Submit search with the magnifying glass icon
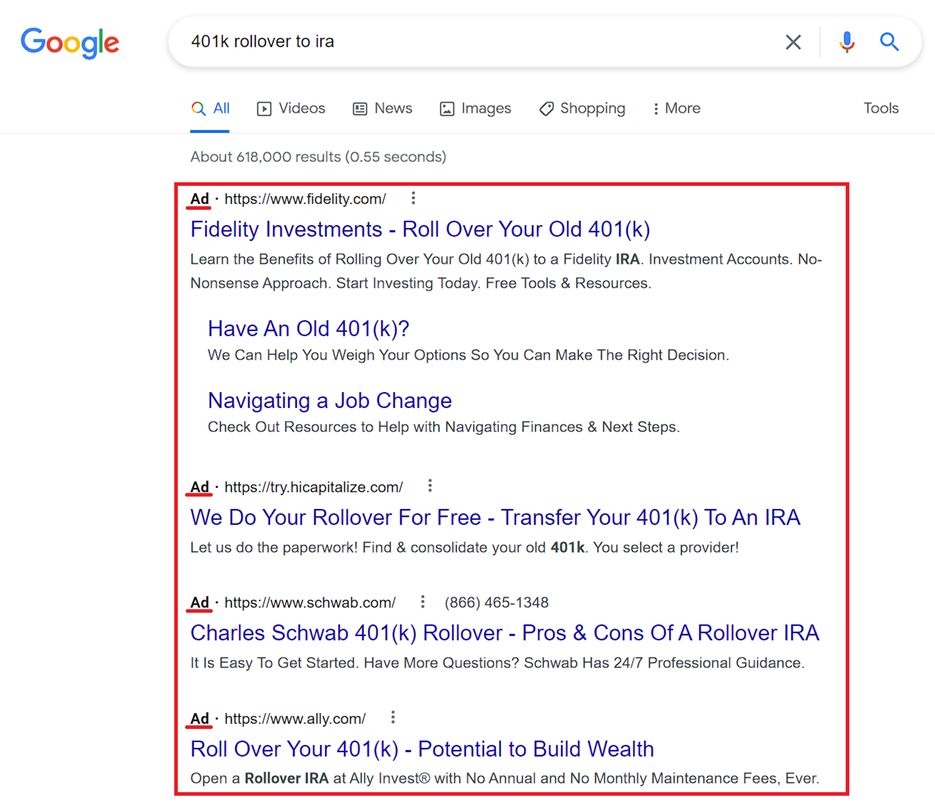This screenshot has width=935, height=811. (x=889, y=42)
